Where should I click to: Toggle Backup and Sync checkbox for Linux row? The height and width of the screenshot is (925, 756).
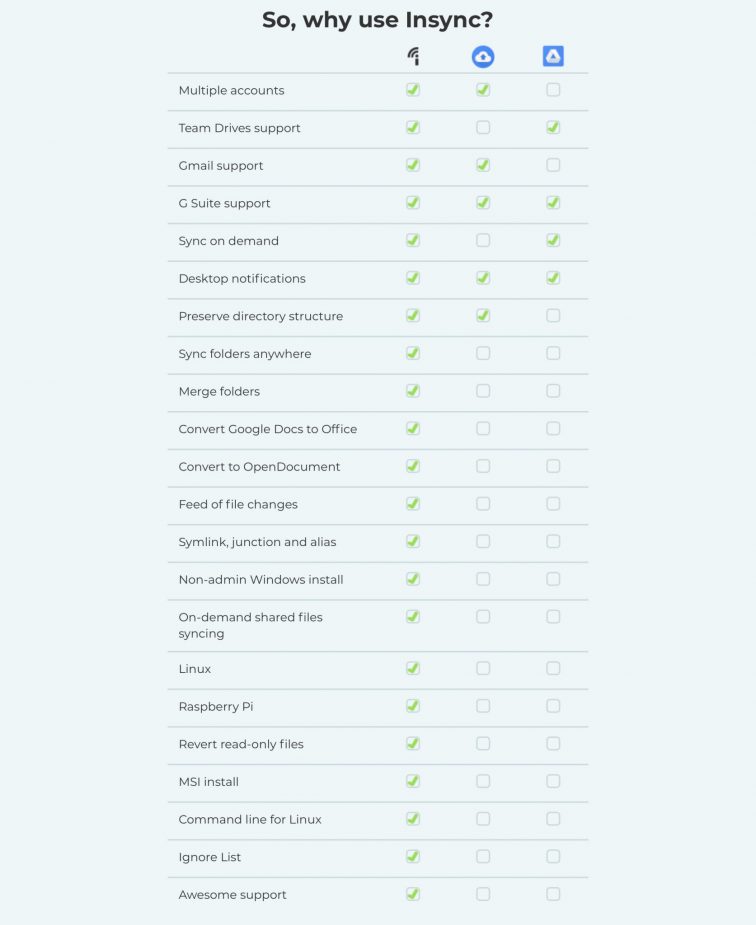pyautogui.click(x=483, y=668)
